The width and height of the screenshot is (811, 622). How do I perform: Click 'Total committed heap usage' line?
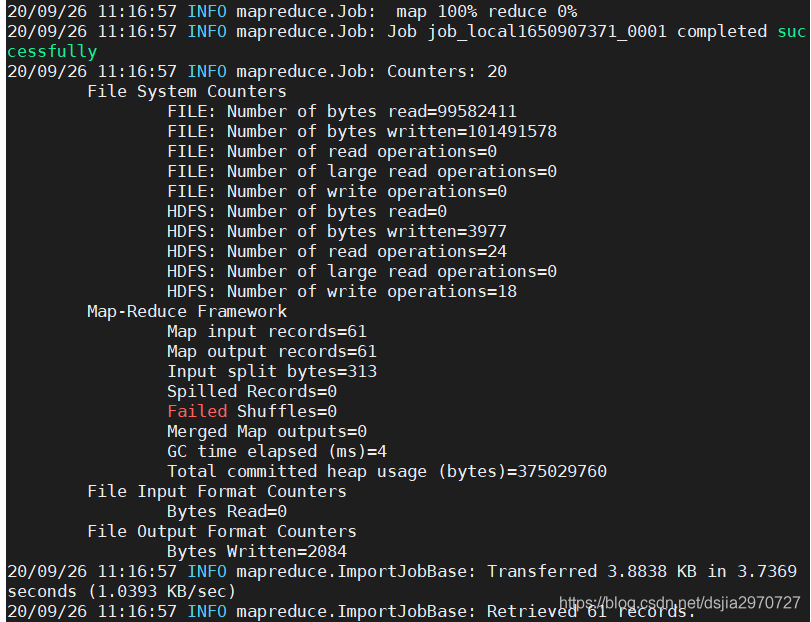click(x=387, y=472)
